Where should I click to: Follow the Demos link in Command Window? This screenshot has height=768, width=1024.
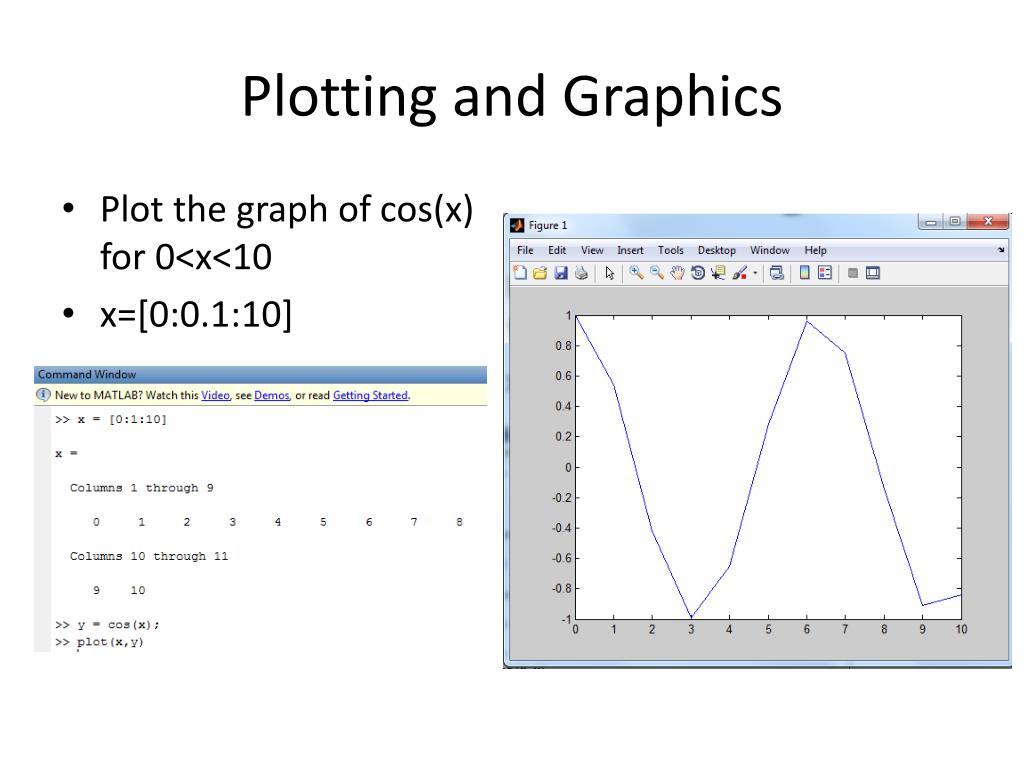[272, 395]
